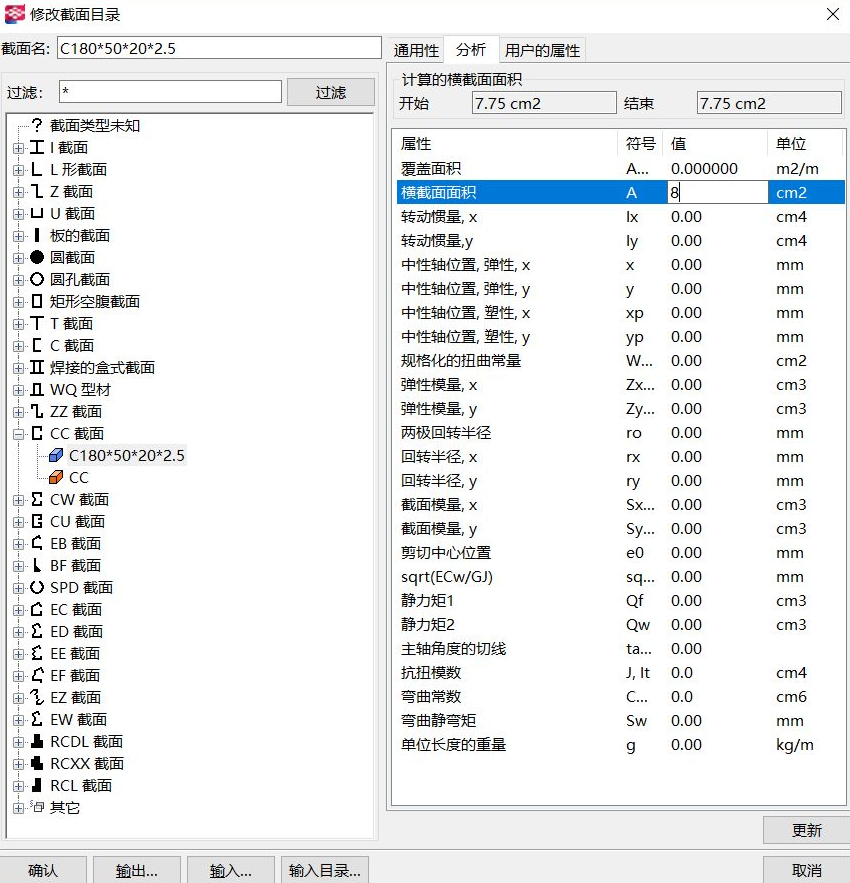Expand the CW 截面 tree node
The height and width of the screenshot is (883, 850).
point(19,500)
